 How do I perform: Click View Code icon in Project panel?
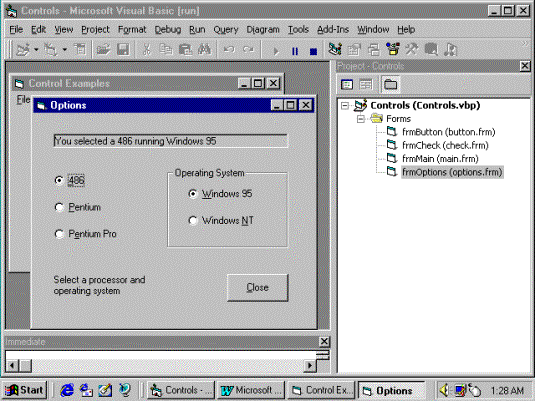[x=347, y=84]
